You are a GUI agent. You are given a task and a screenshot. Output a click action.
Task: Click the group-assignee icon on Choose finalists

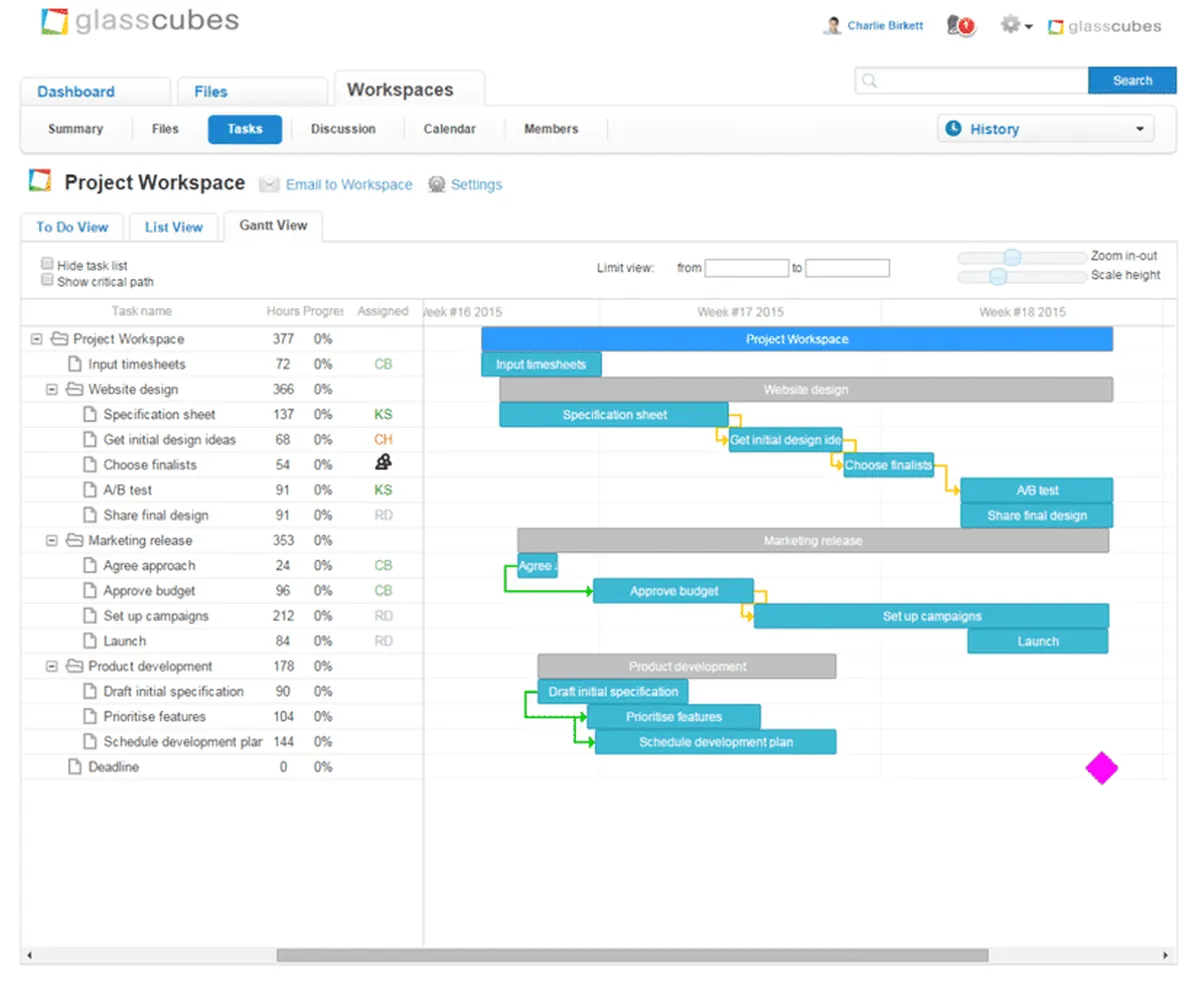pyautogui.click(x=383, y=462)
